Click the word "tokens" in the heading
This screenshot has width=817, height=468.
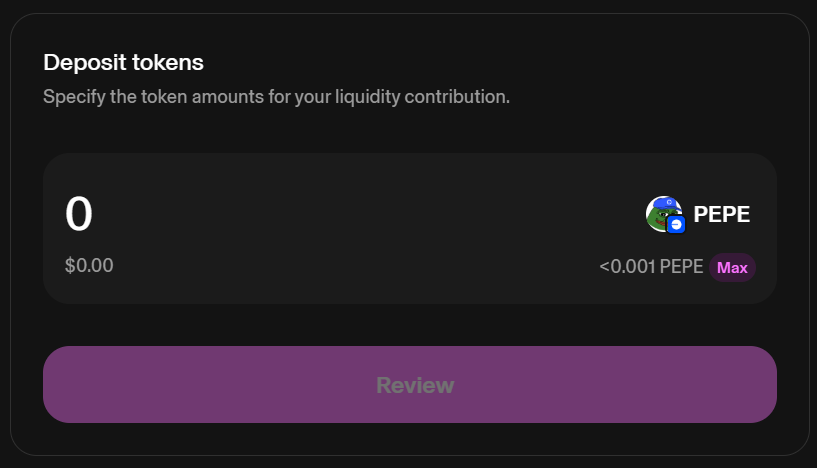point(169,62)
